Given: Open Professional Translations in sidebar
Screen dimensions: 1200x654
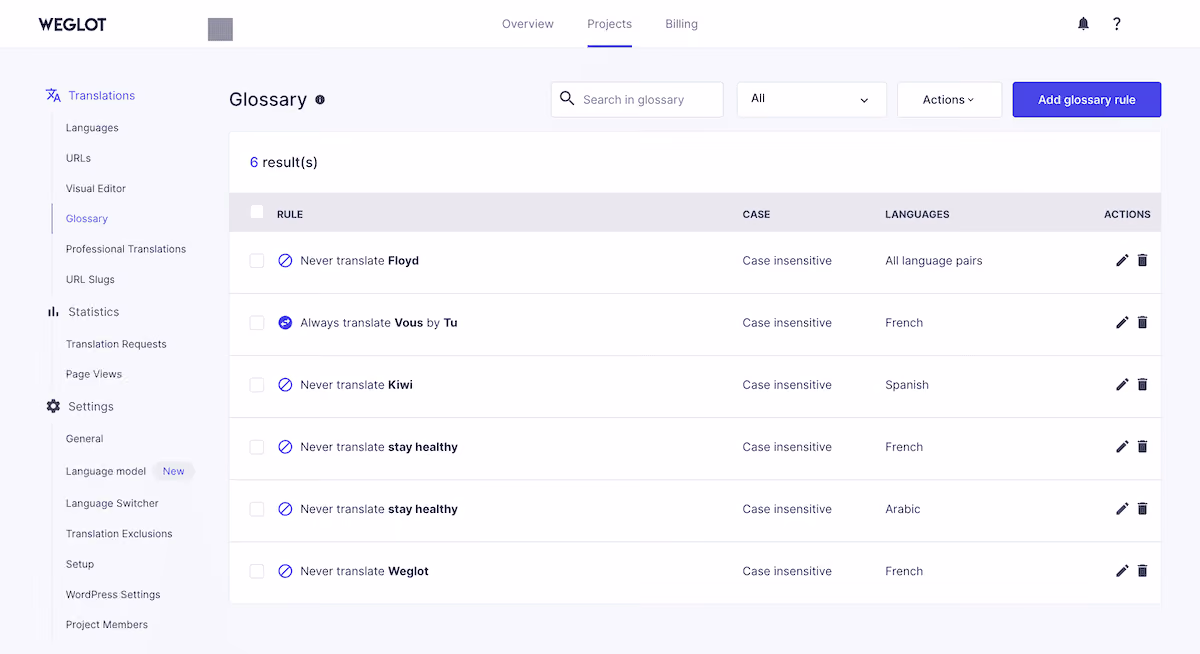Looking at the screenshot, I should pos(126,249).
